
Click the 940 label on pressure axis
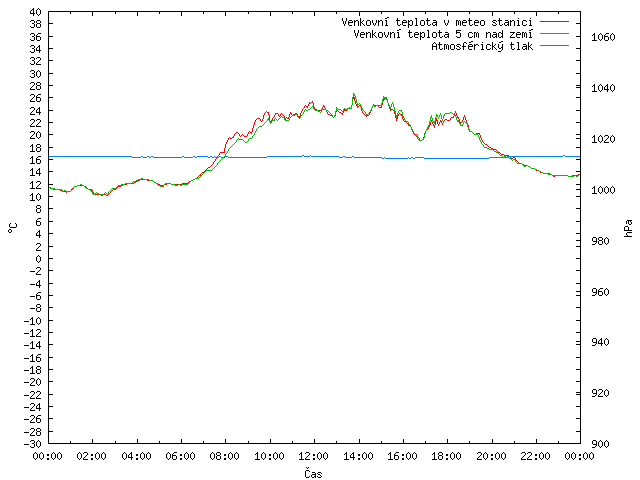coord(600,342)
